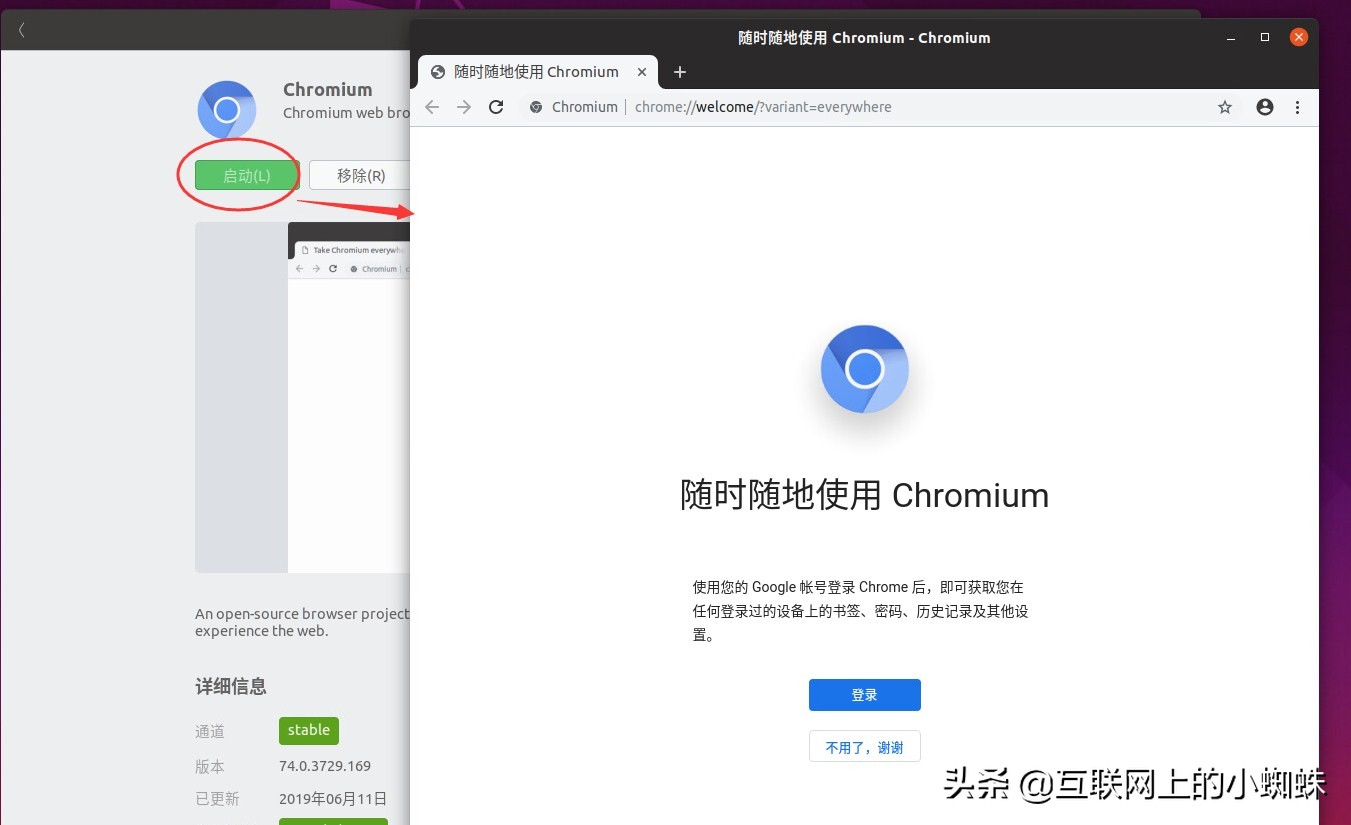Select the 随时随地使用 Chromium tab

(x=538, y=72)
